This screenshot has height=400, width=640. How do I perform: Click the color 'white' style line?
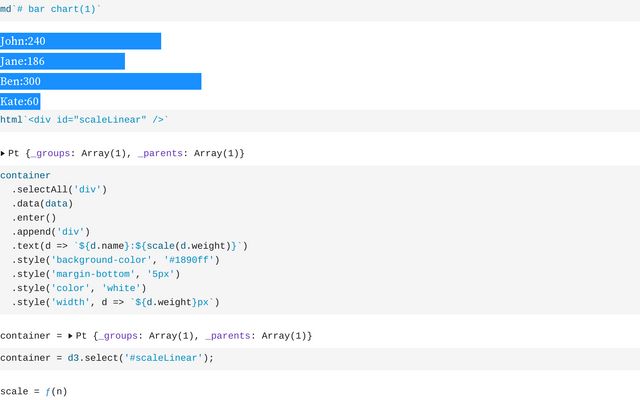coord(79,288)
